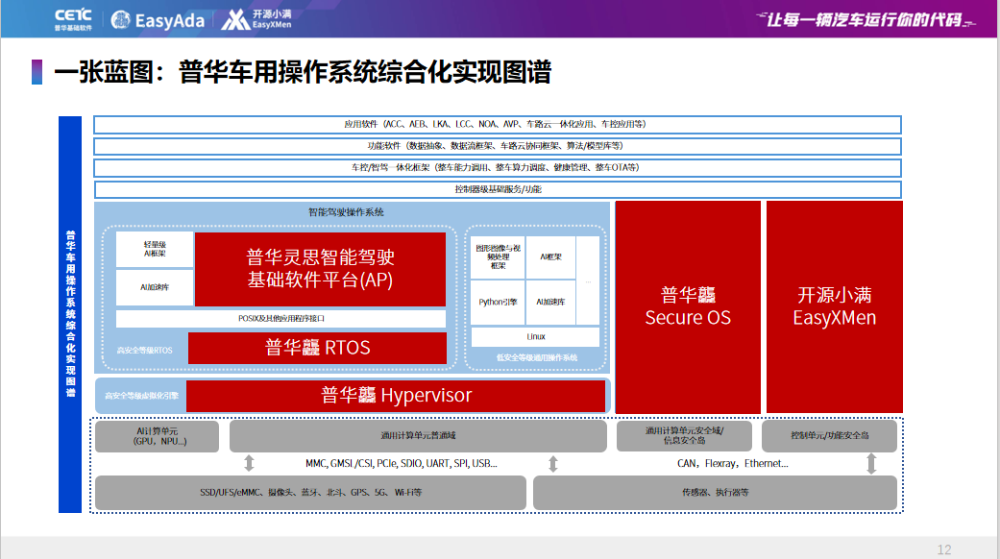Click the AI加速库 box beside the AP block

pyautogui.click(x=154, y=287)
